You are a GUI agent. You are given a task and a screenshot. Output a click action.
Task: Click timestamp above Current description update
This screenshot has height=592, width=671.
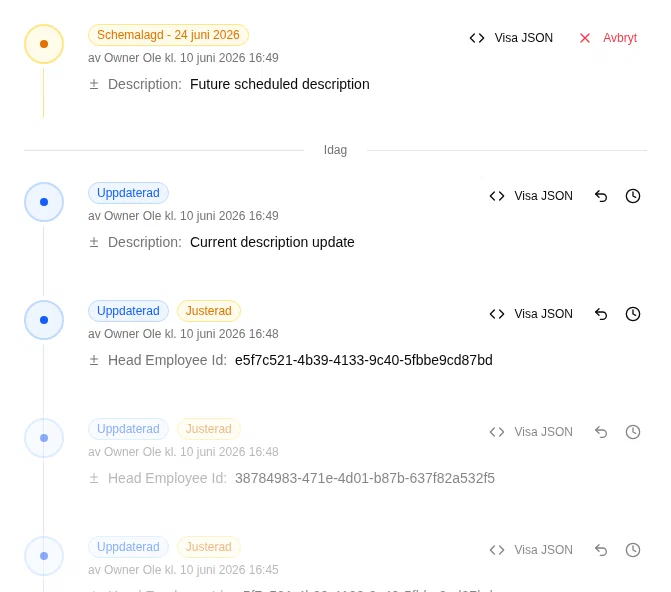coord(229,216)
